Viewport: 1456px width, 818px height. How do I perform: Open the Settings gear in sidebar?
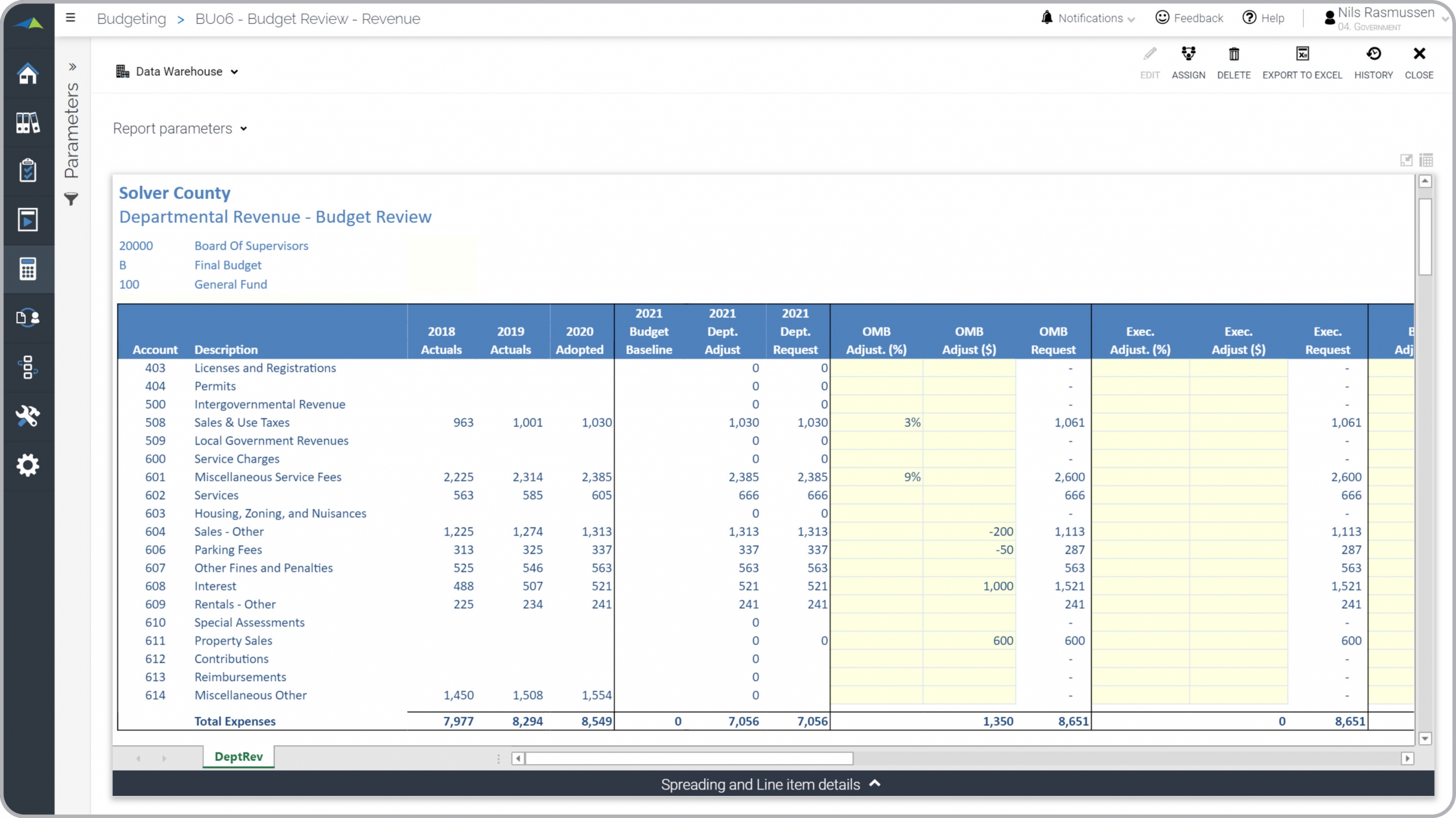27,465
